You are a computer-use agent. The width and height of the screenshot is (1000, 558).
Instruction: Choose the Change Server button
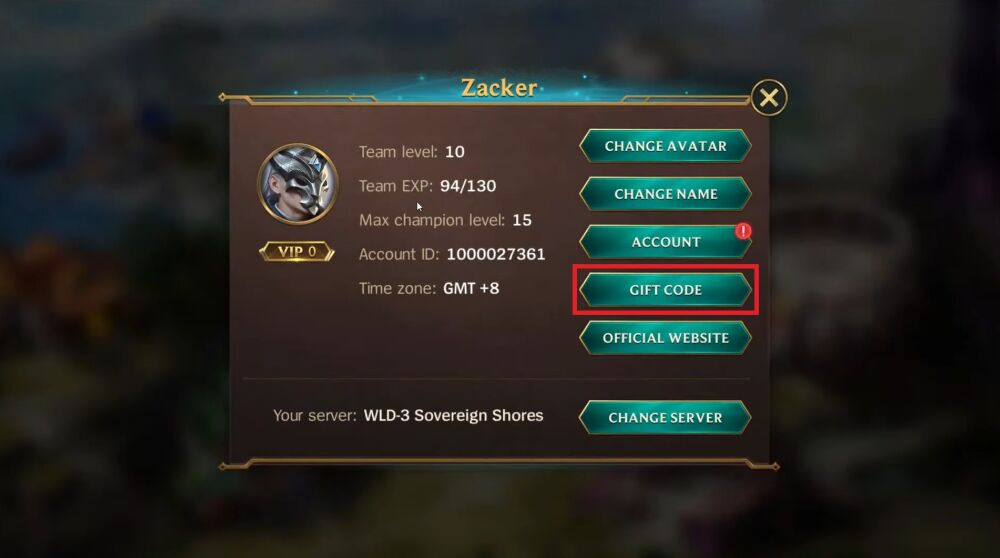coord(665,418)
